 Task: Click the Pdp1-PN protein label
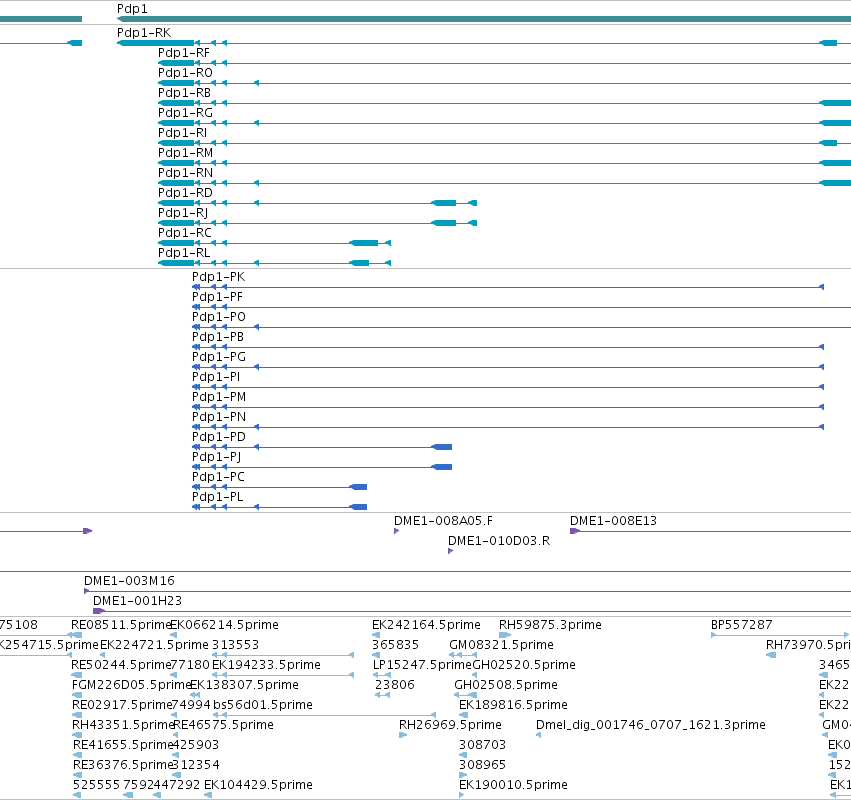click(219, 417)
